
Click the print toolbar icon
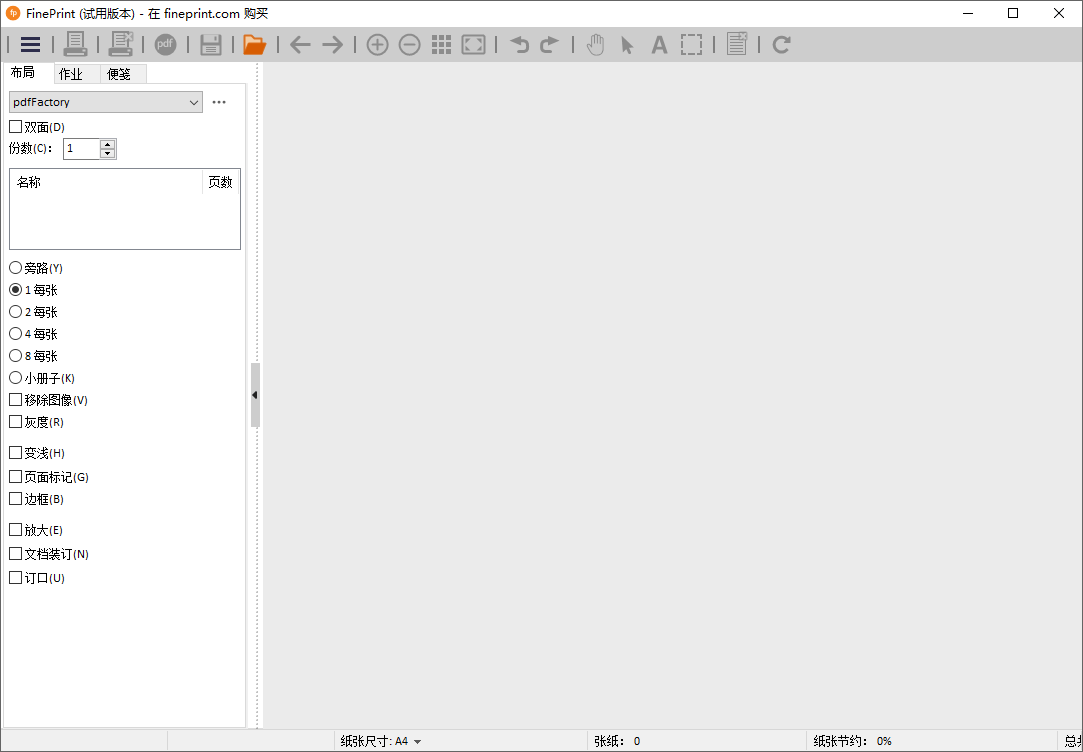(75, 44)
